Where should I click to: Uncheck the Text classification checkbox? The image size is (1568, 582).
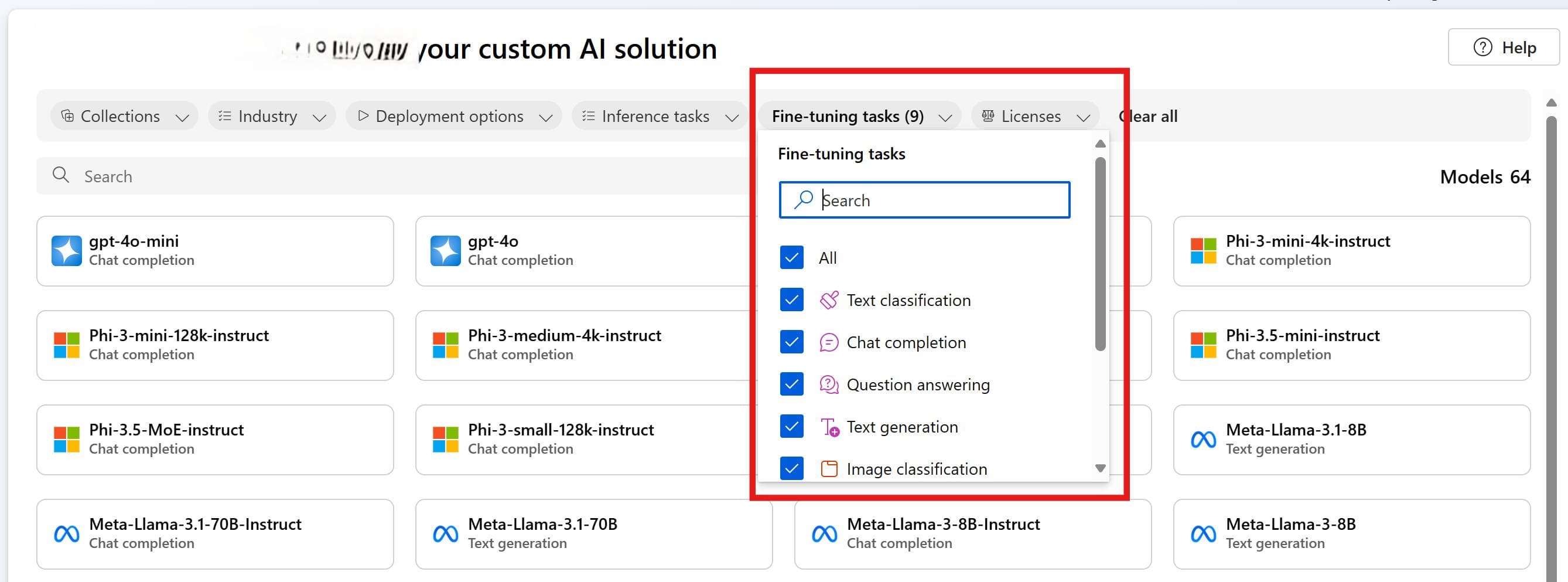click(x=791, y=299)
